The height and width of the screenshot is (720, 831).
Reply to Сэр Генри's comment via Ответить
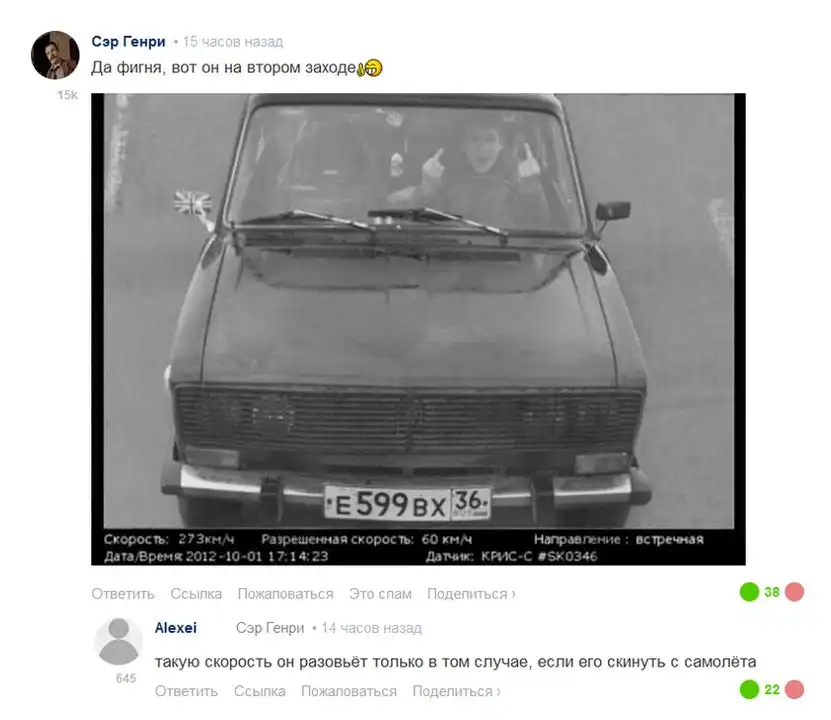[123, 594]
